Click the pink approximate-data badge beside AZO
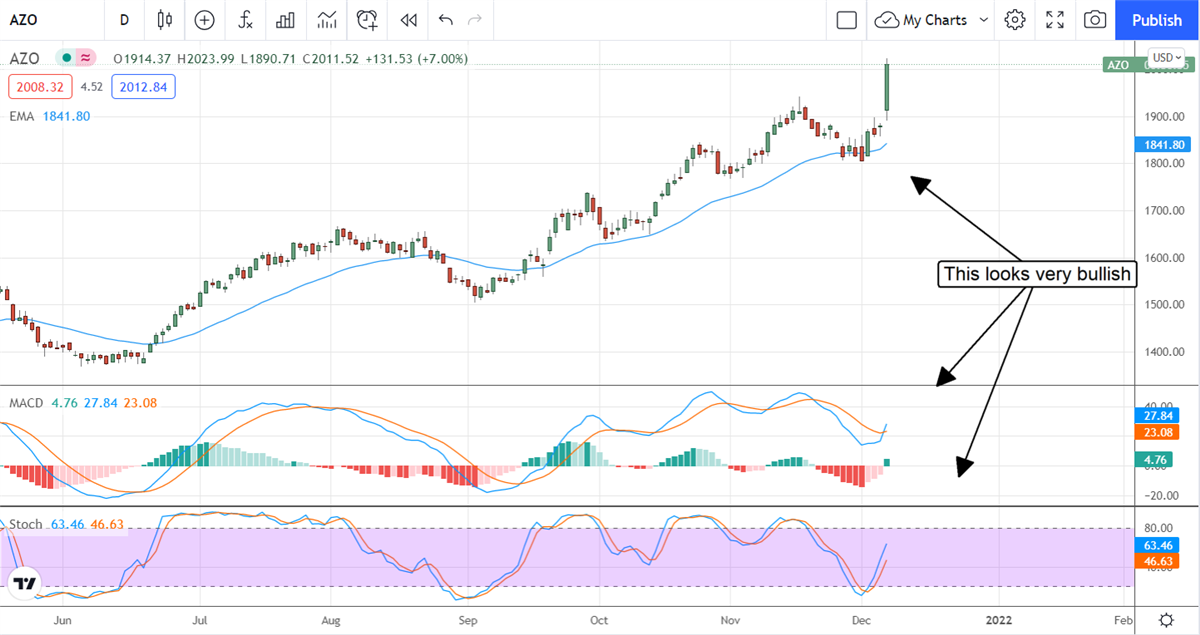The height and width of the screenshot is (635, 1200). click(x=86, y=59)
